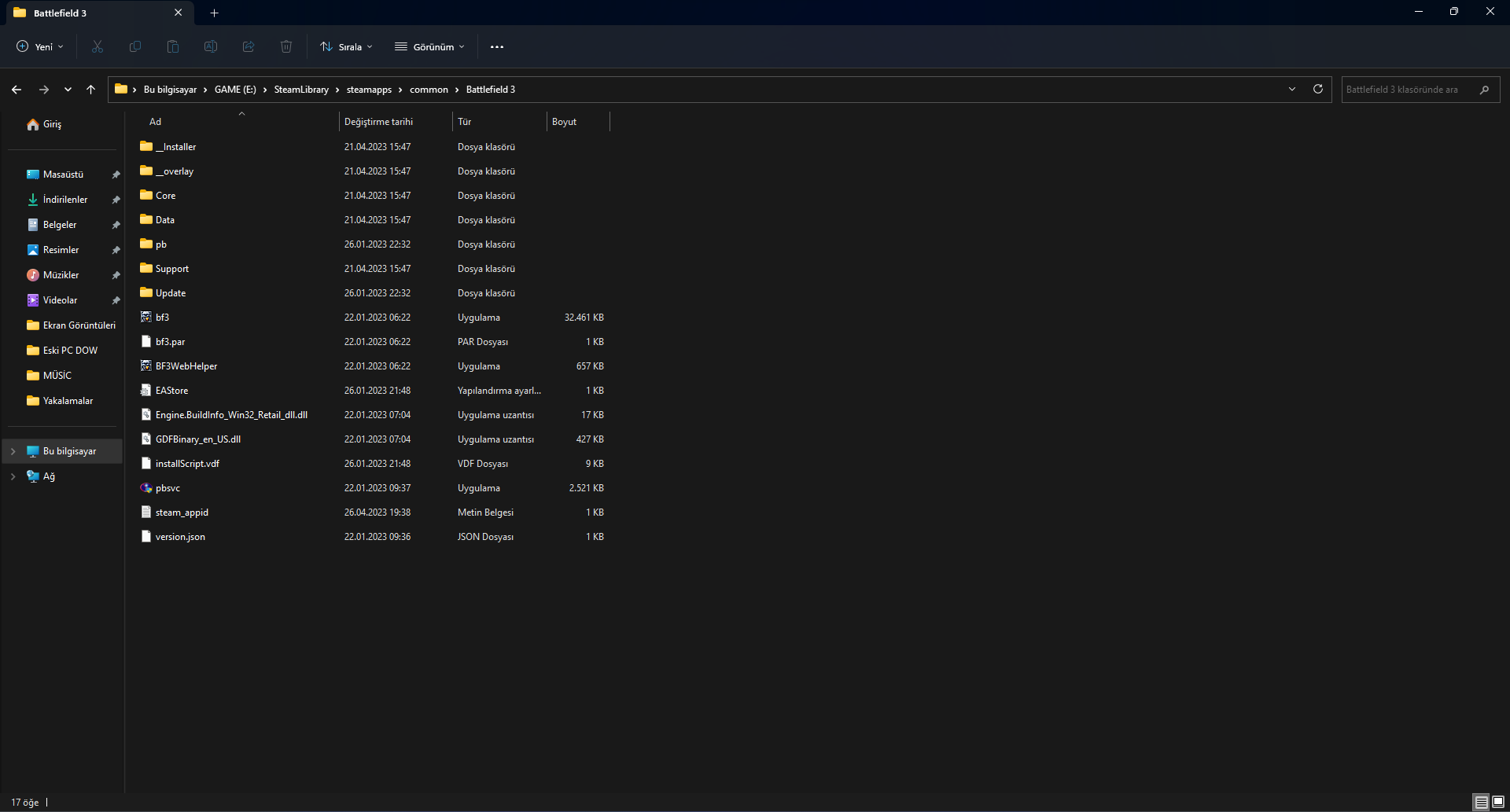
Task: Click the search magnifier icon
Action: click(x=1484, y=90)
